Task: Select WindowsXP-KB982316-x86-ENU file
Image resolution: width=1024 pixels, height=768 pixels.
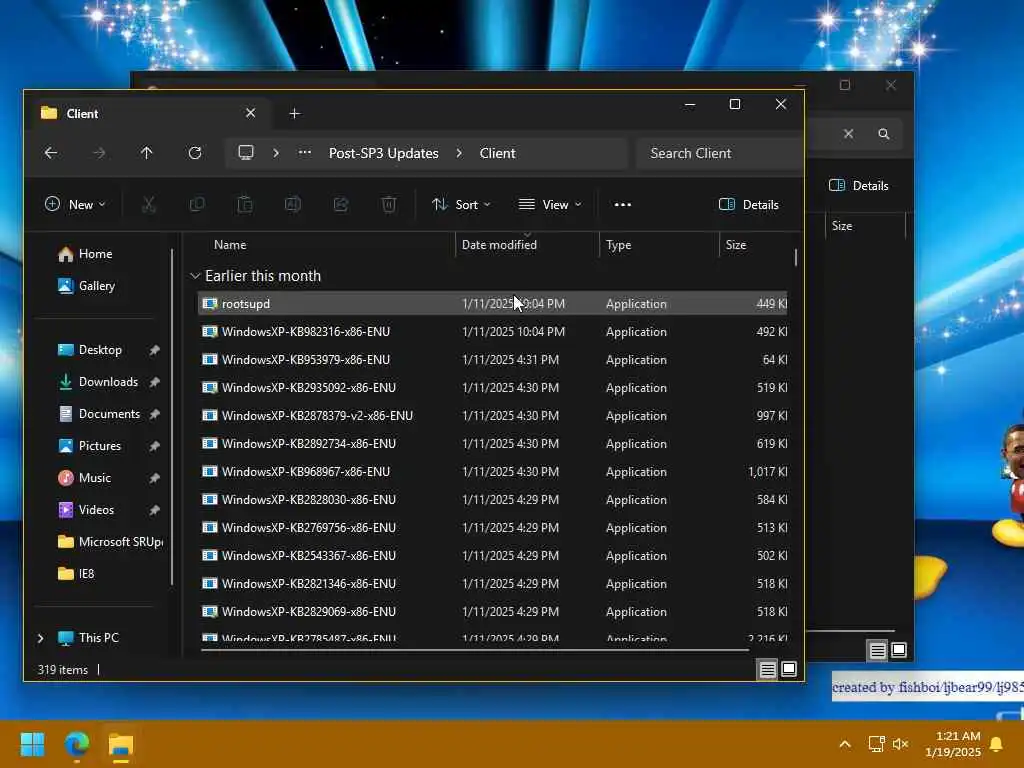Action: pos(492,332)
